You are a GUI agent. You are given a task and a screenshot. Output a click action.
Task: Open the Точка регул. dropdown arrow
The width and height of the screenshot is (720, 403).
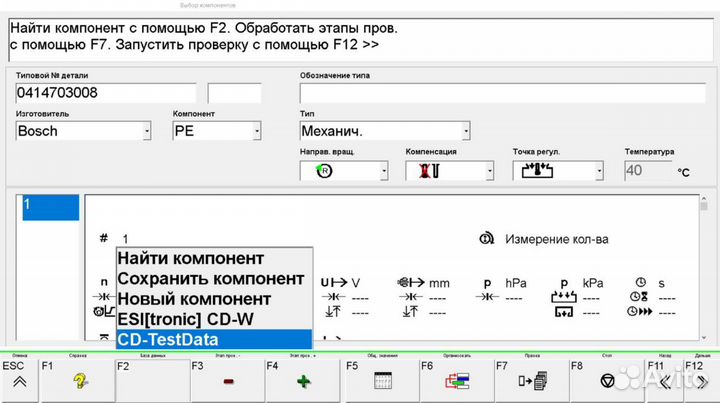click(599, 171)
